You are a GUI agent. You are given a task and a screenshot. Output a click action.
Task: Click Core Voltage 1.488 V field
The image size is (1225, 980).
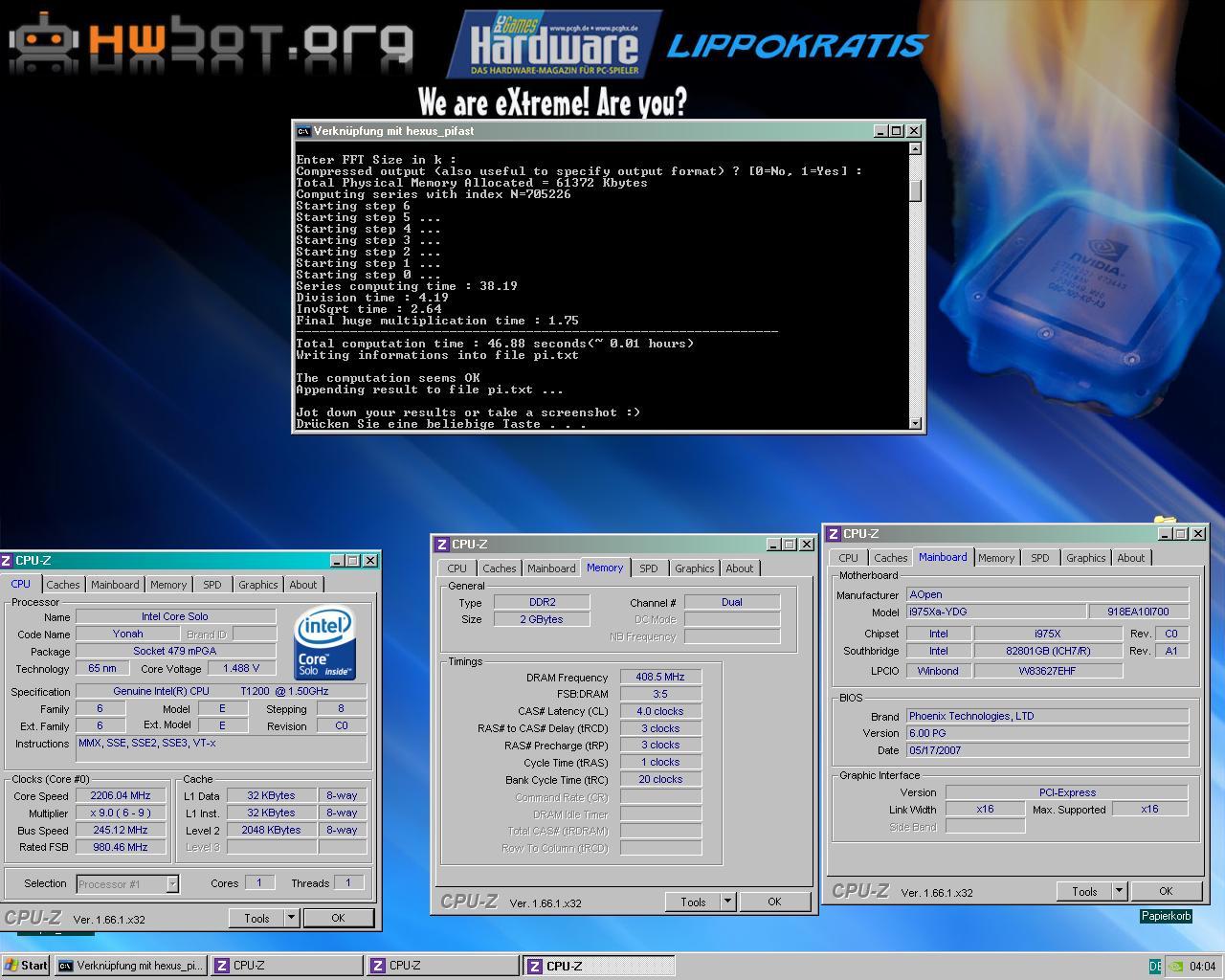(x=241, y=669)
